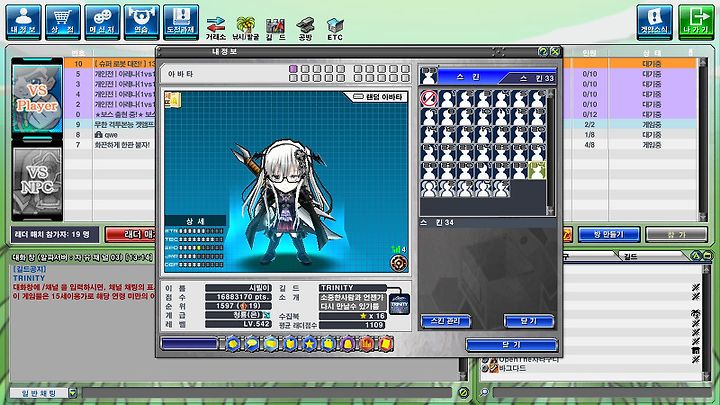Open the 공방 anvil workshop icon
The height and width of the screenshot is (405, 720).
tap(305, 28)
